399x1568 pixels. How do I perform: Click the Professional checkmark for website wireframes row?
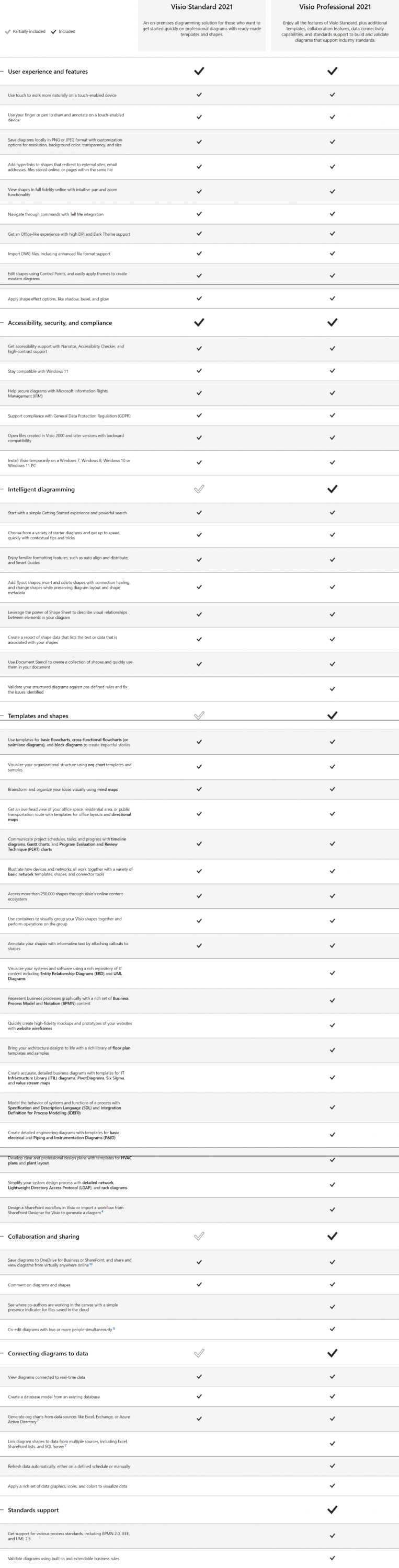click(332, 1025)
